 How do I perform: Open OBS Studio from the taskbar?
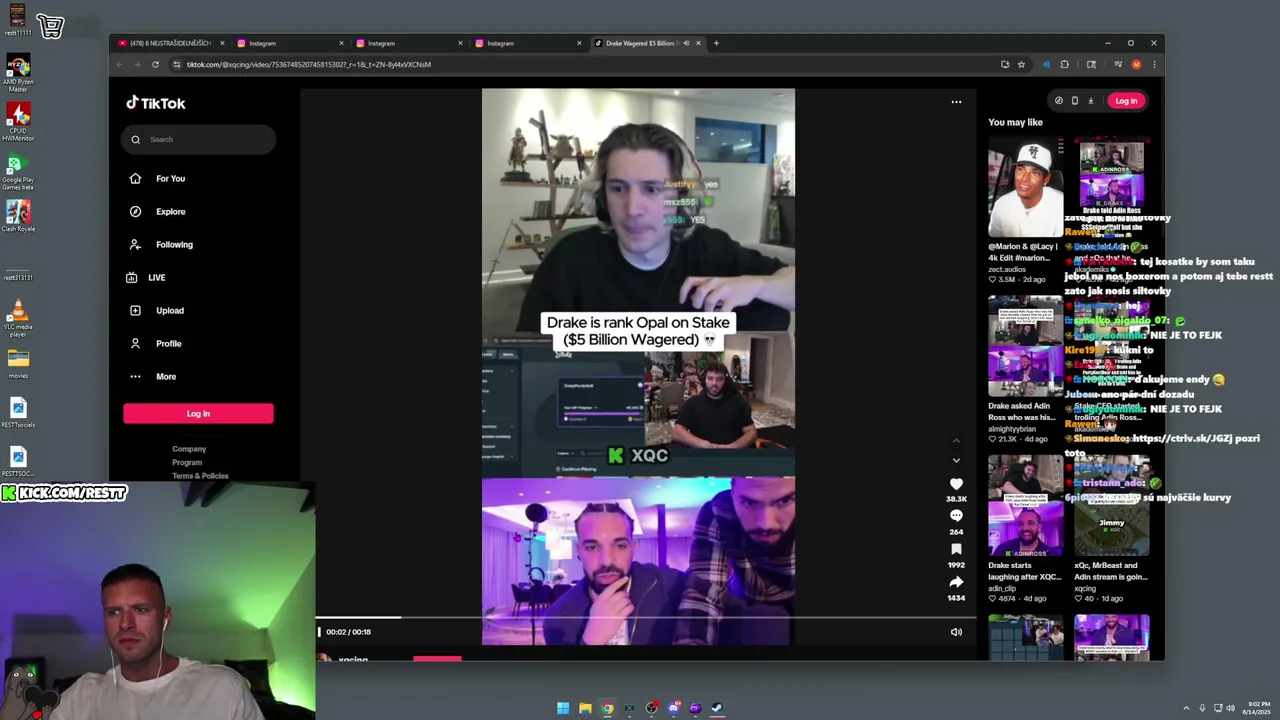coord(651,708)
